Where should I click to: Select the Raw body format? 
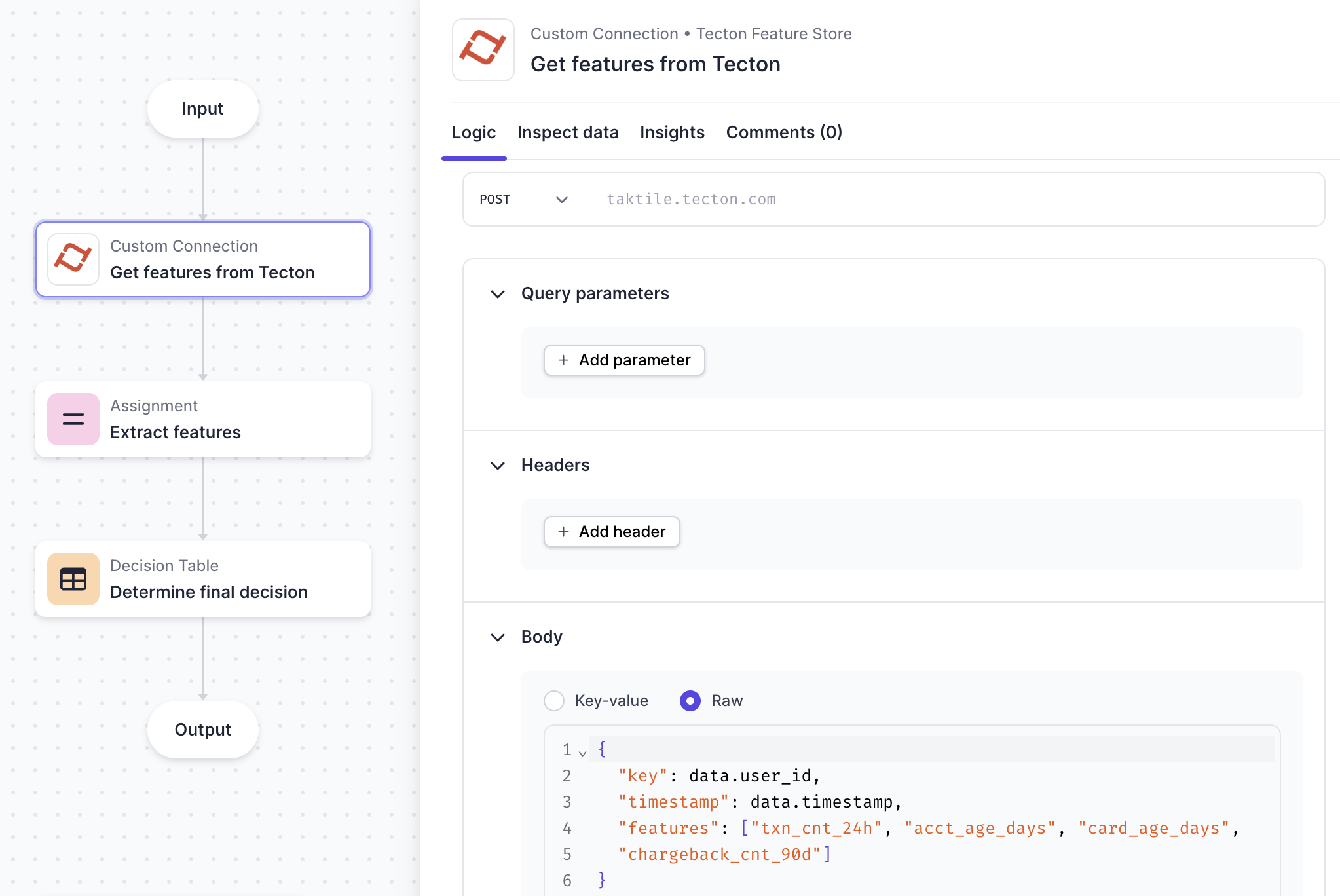[690, 701]
